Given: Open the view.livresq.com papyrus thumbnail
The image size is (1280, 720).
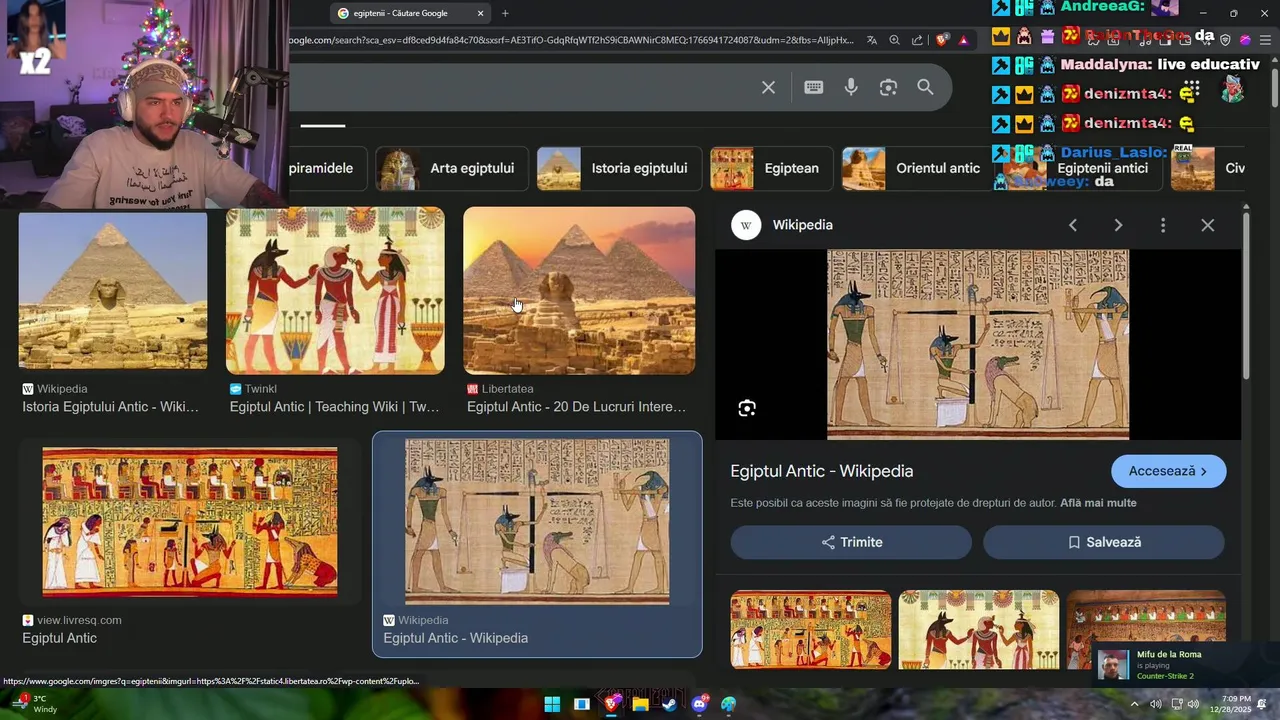Looking at the screenshot, I should 190,521.
